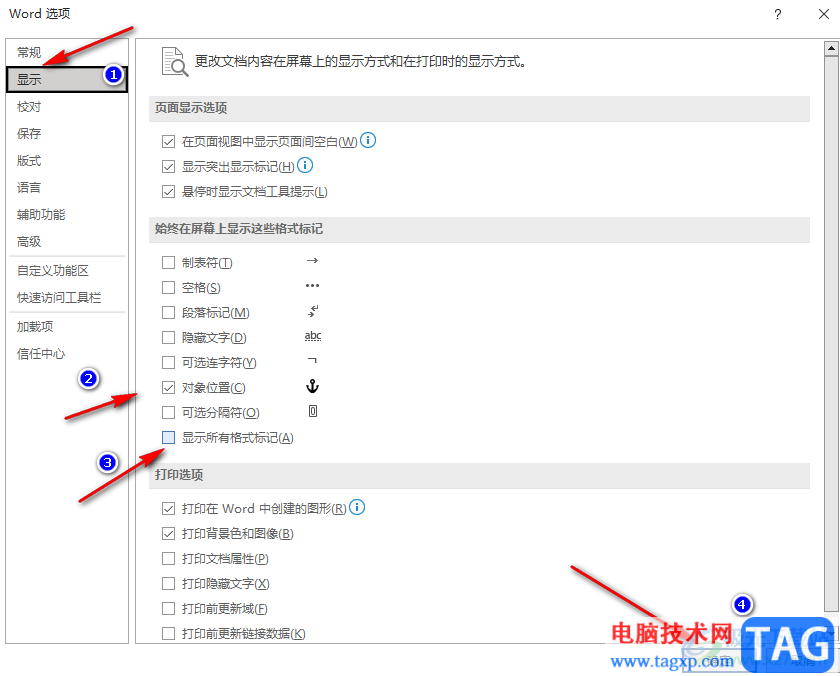Uncheck 对象位置 checkbox
This screenshot has width=840, height=676.
(168, 387)
